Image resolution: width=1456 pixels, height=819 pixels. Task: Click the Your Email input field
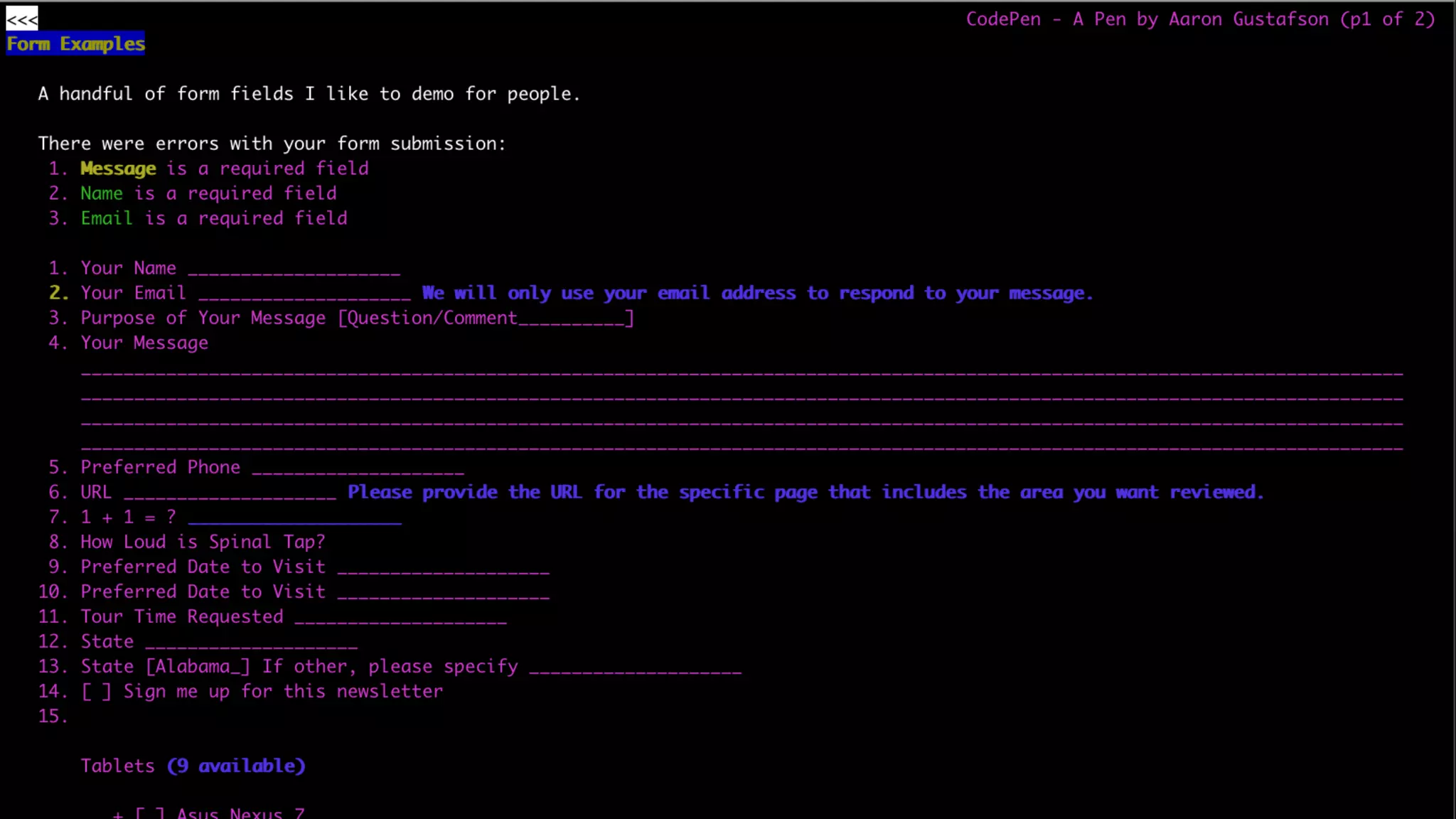click(x=304, y=294)
